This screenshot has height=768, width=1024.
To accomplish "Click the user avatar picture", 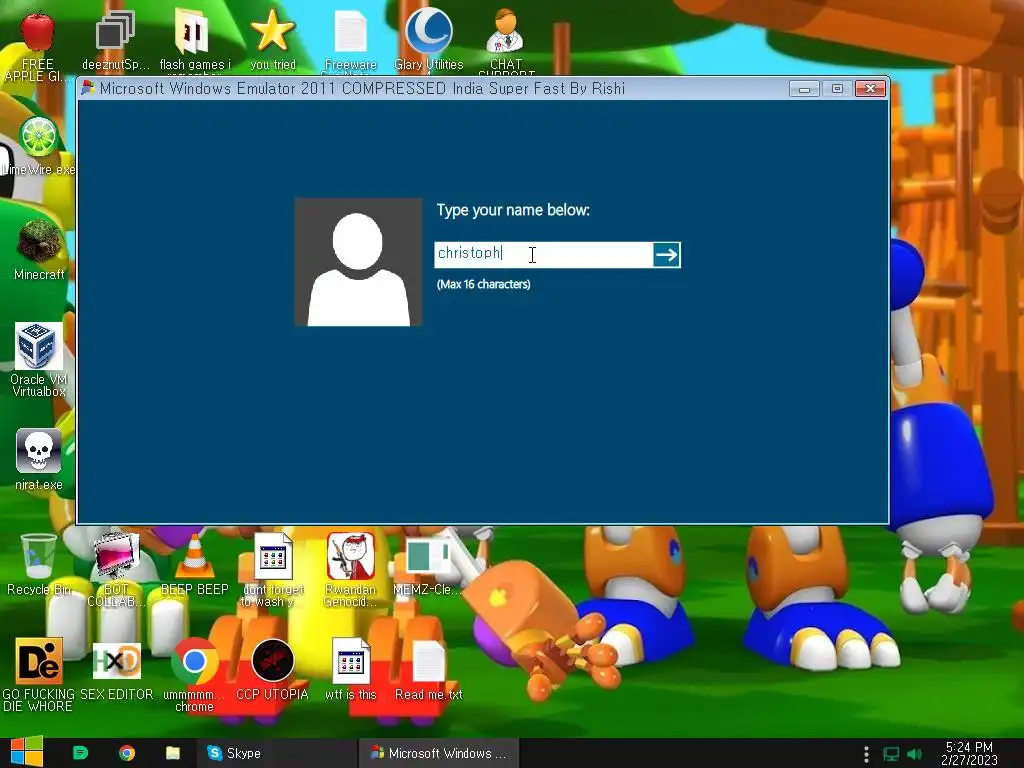I will click(x=358, y=262).
